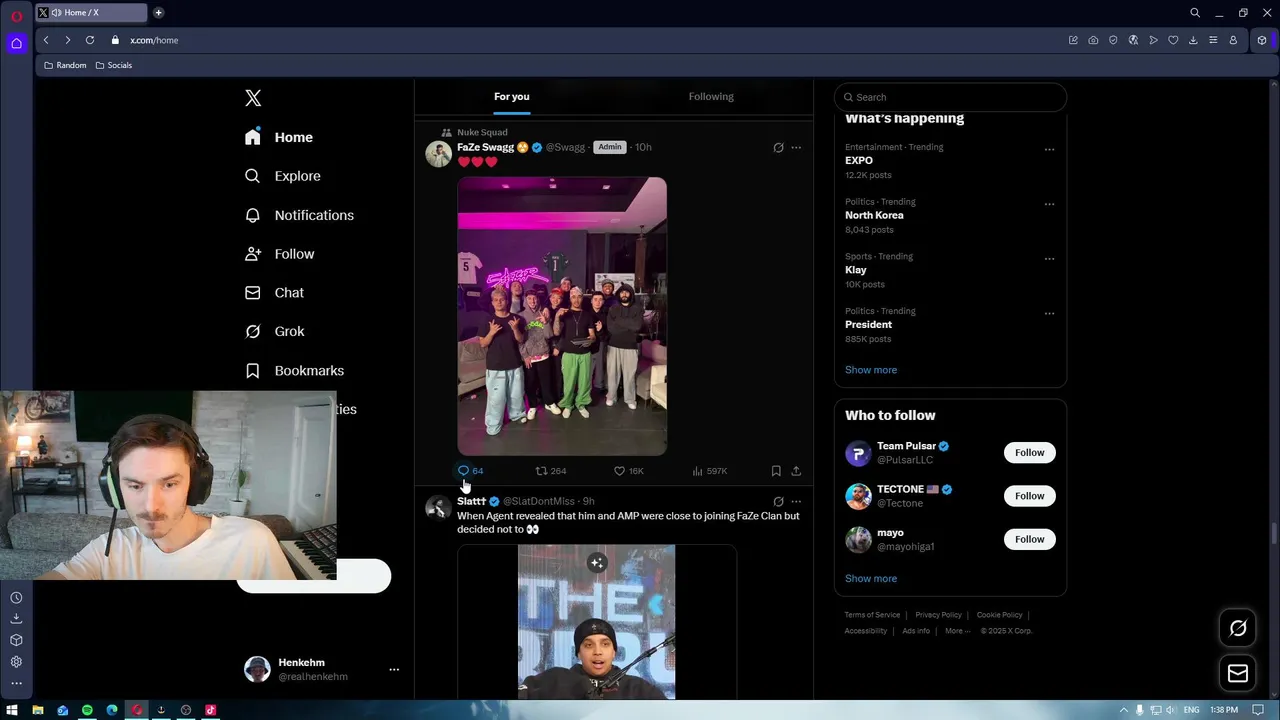The height and width of the screenshot is (720, 1280).
Task: Open more options for EXPO trend
Action: click(1049, 149)
